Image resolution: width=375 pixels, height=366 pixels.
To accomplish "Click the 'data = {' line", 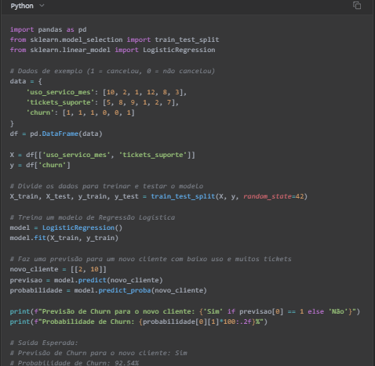I will point(26,81).
